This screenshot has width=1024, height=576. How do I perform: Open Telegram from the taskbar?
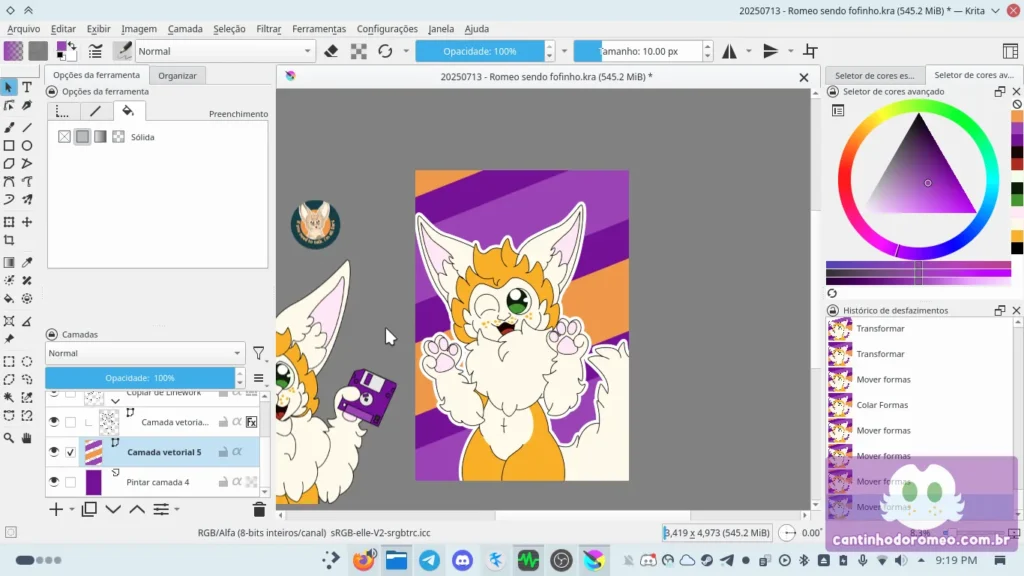430,560
